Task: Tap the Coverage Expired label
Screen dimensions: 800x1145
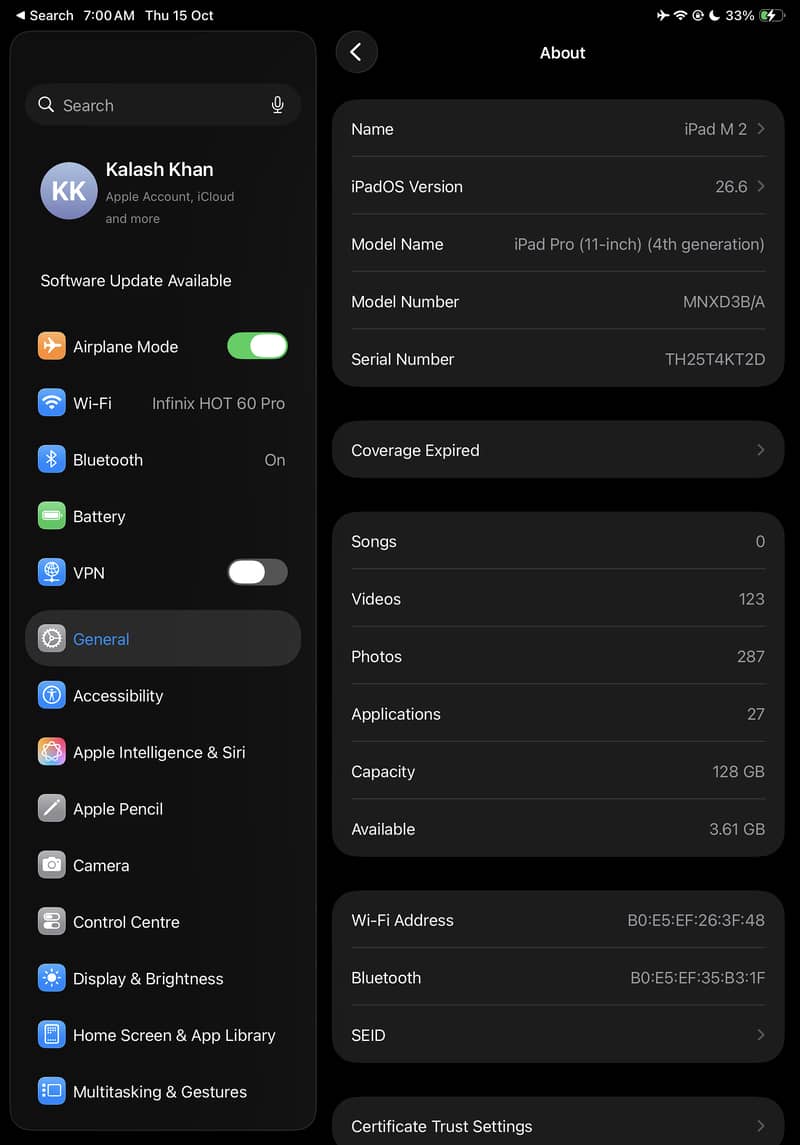Action: [x=415, y=451]
